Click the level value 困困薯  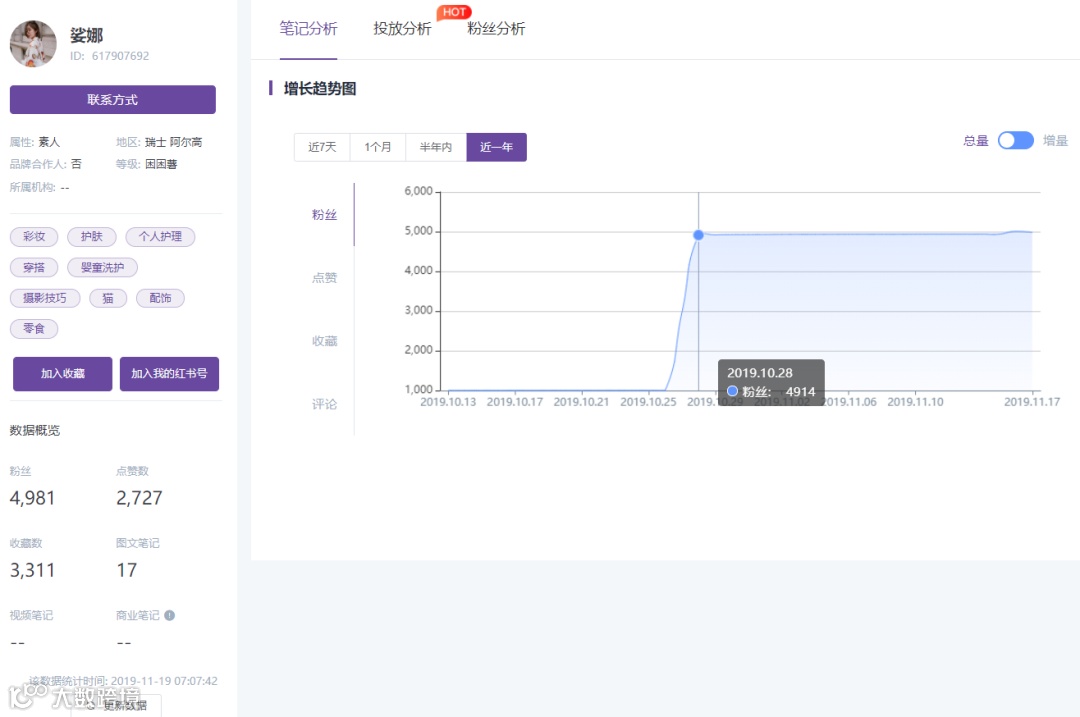[161, 164]
